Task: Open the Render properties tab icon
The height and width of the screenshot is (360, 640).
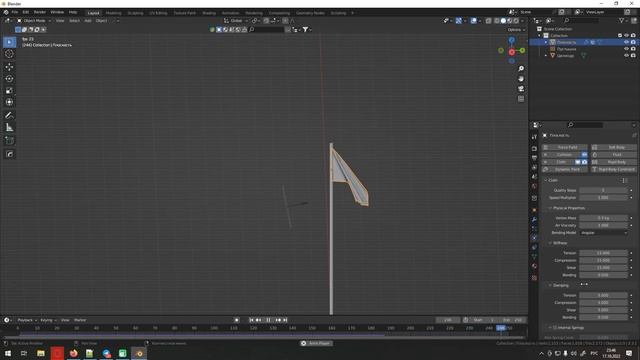Action: [534, 148]
